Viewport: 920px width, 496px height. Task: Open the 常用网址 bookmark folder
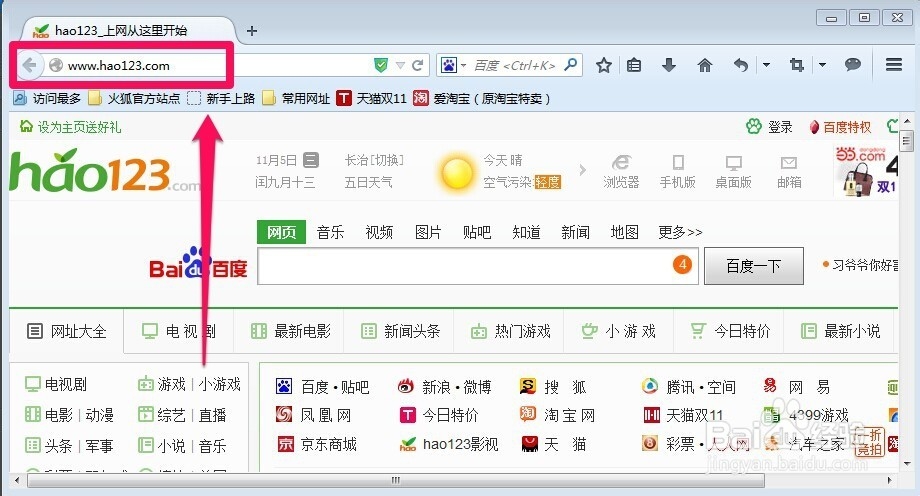[x=296, y=98]
